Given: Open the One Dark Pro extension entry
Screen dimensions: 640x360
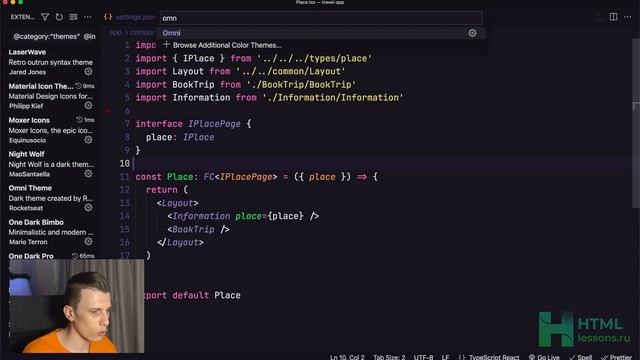Looking at the screenshot, I should point(51,256).
